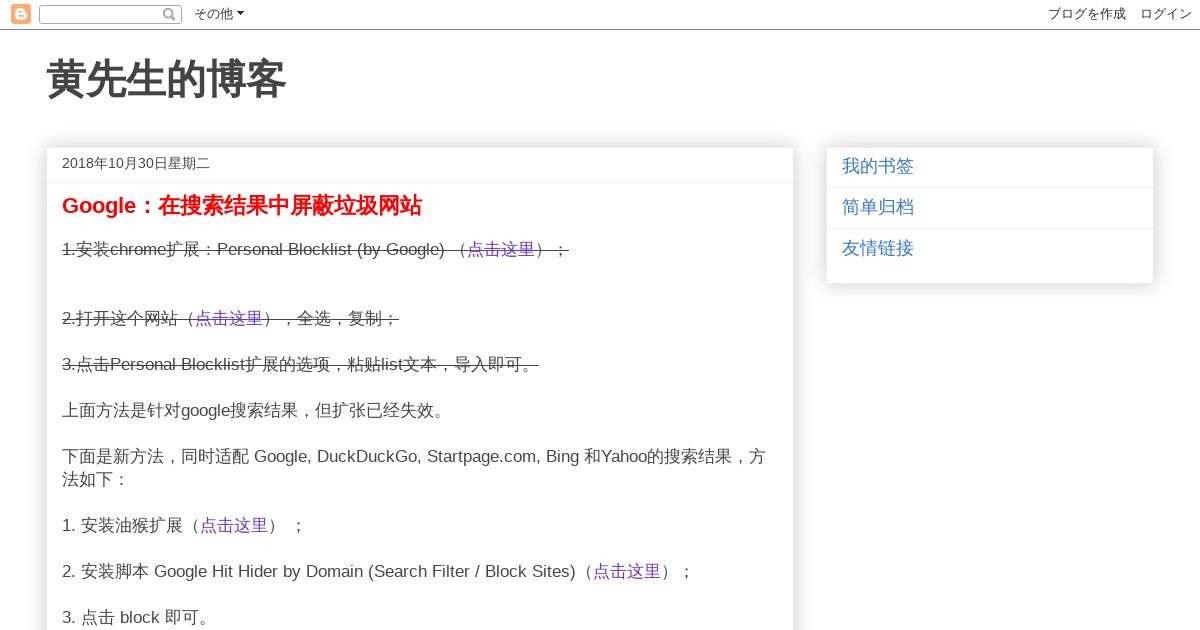Screen dimensions: 1200x630
Task: Click struck-through step 3 about Personal Blocklist
Action: click(x=300, y=365)
